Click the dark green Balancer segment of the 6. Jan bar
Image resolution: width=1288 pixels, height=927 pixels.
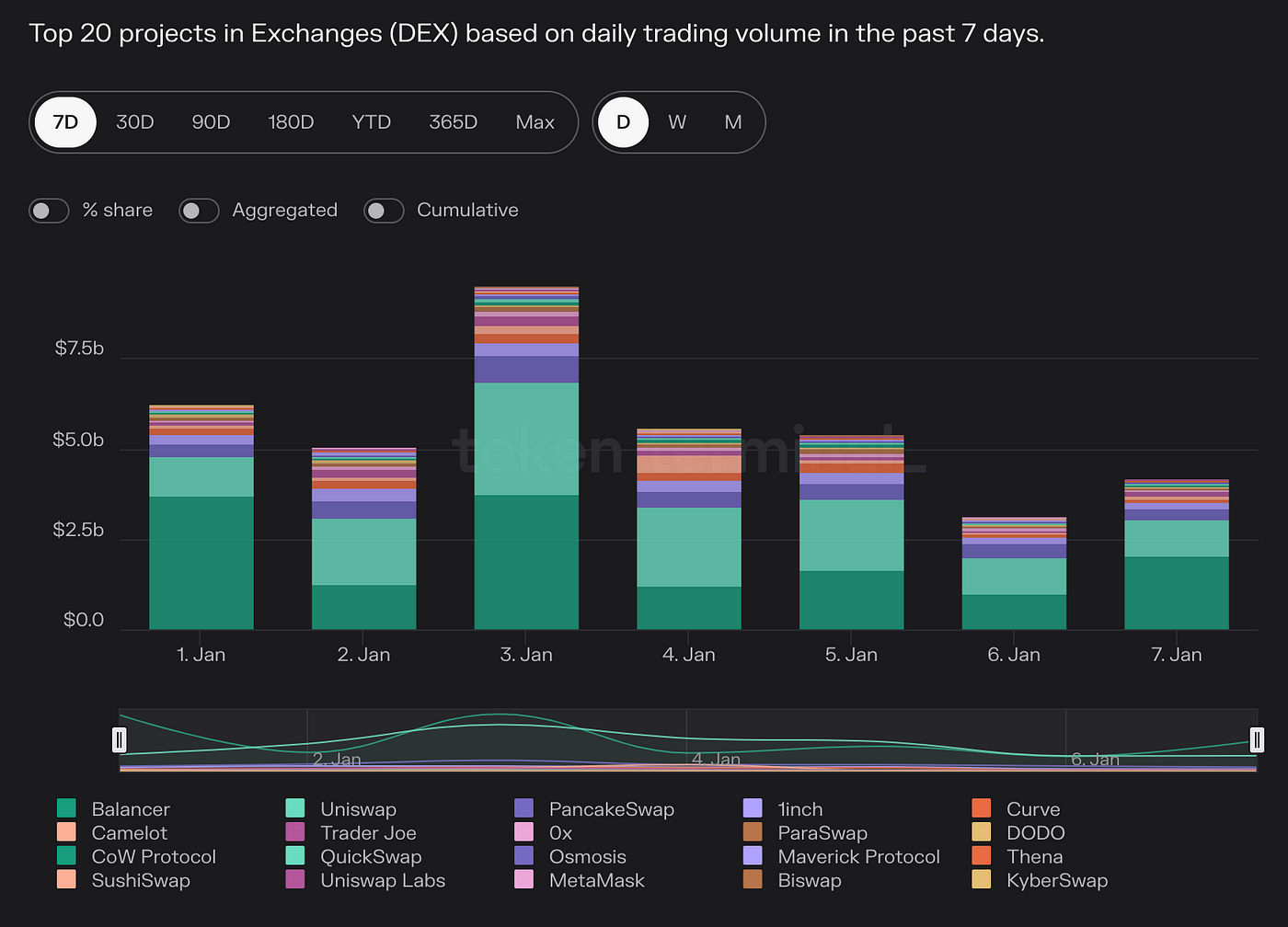point(1014,612)
